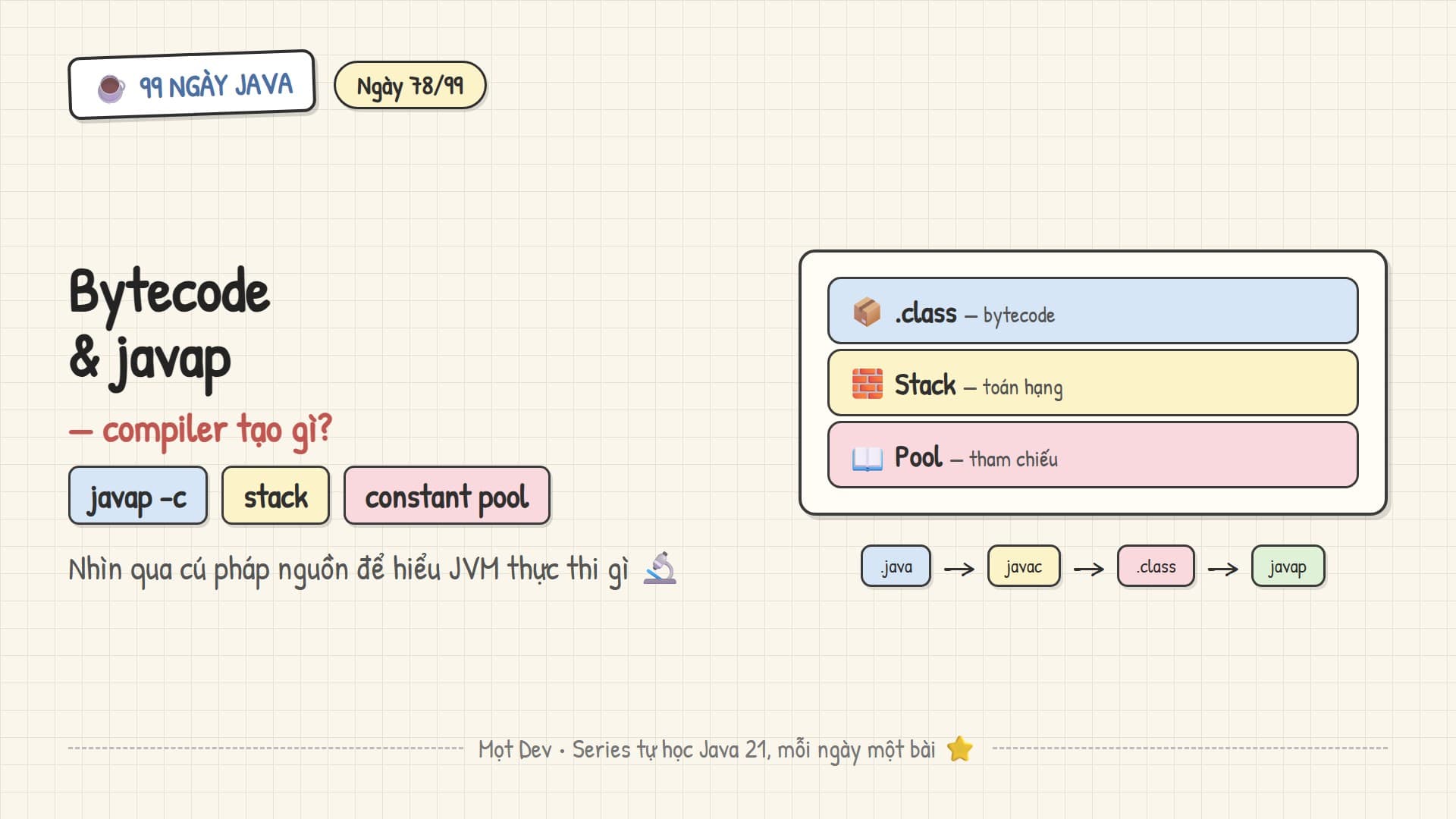The image size is (1456, 819).
Task: Click the cardboard box icon beside .class
Action: 867,312
